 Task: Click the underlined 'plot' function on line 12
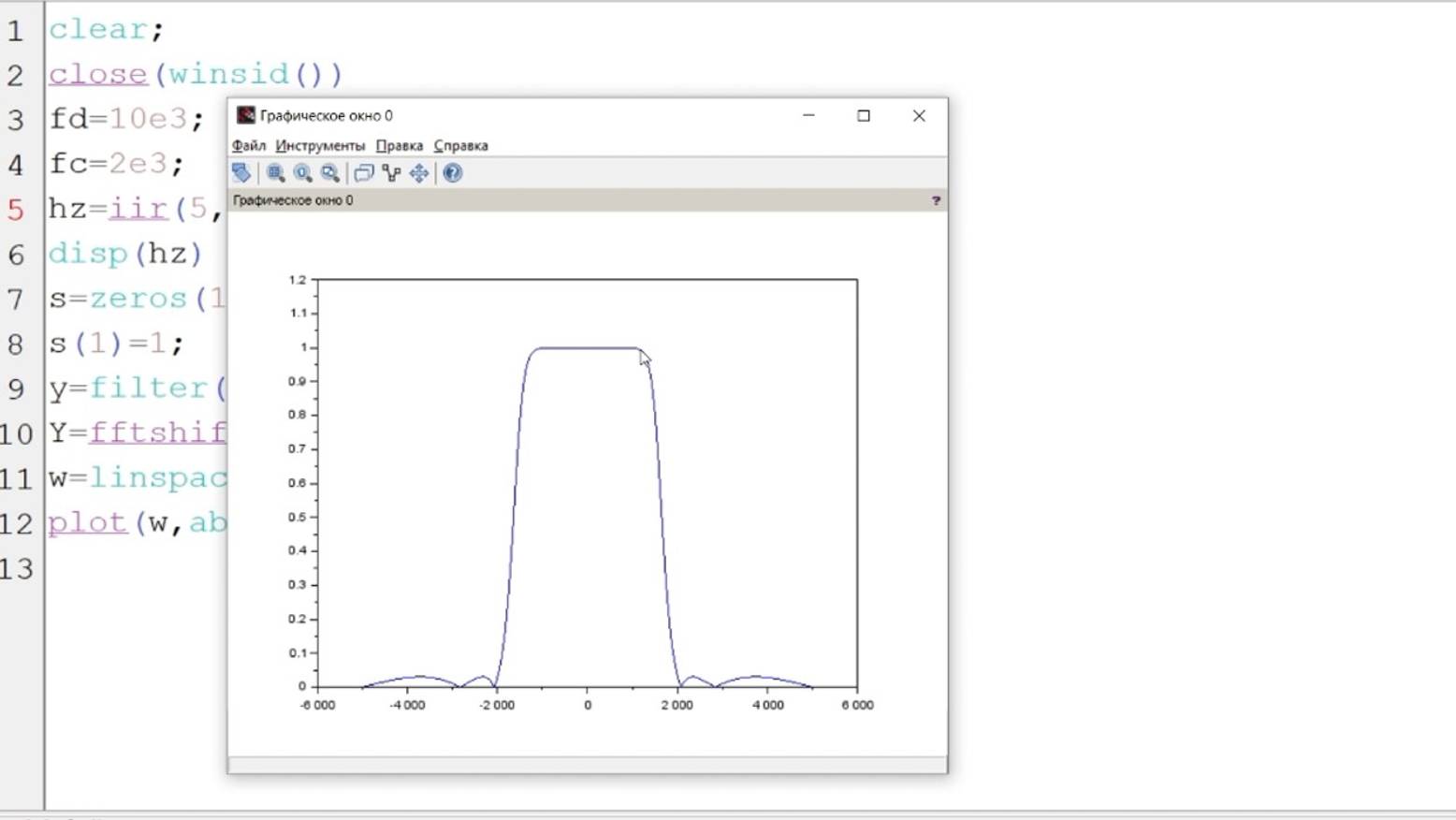87,522
